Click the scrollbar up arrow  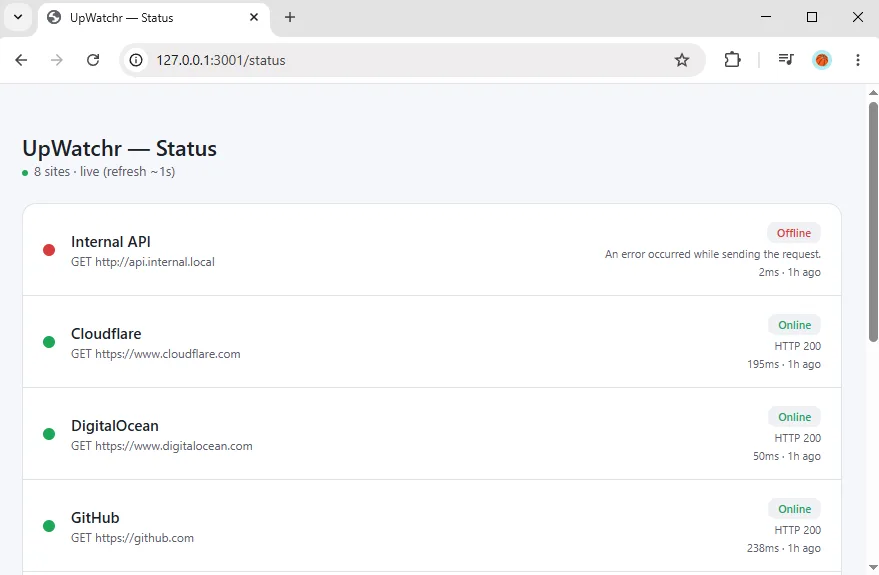(873, 92)
